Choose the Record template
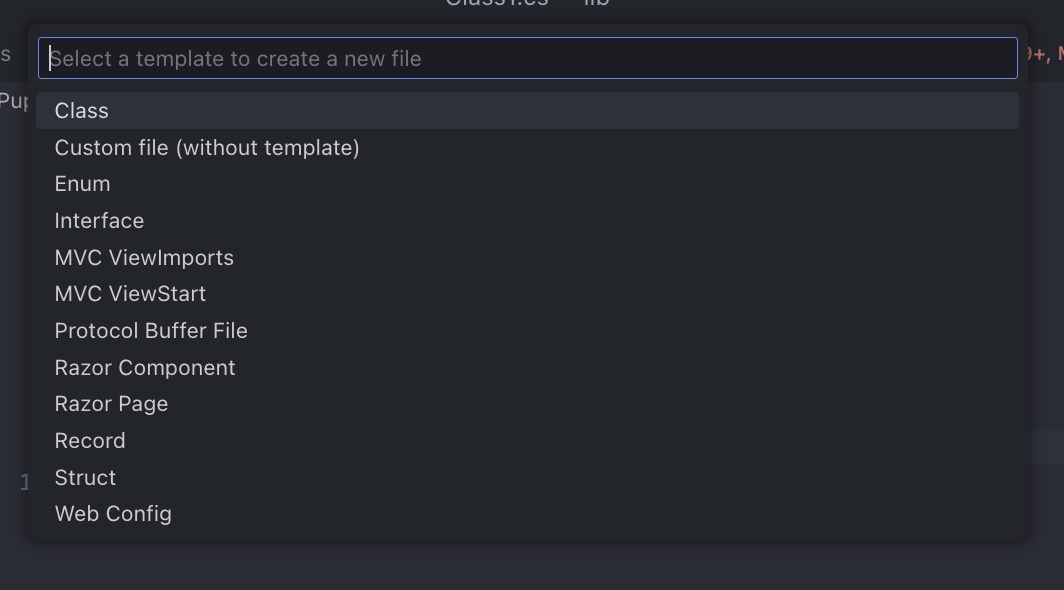This screenshot has width=1064, height=590. point(90,440)
